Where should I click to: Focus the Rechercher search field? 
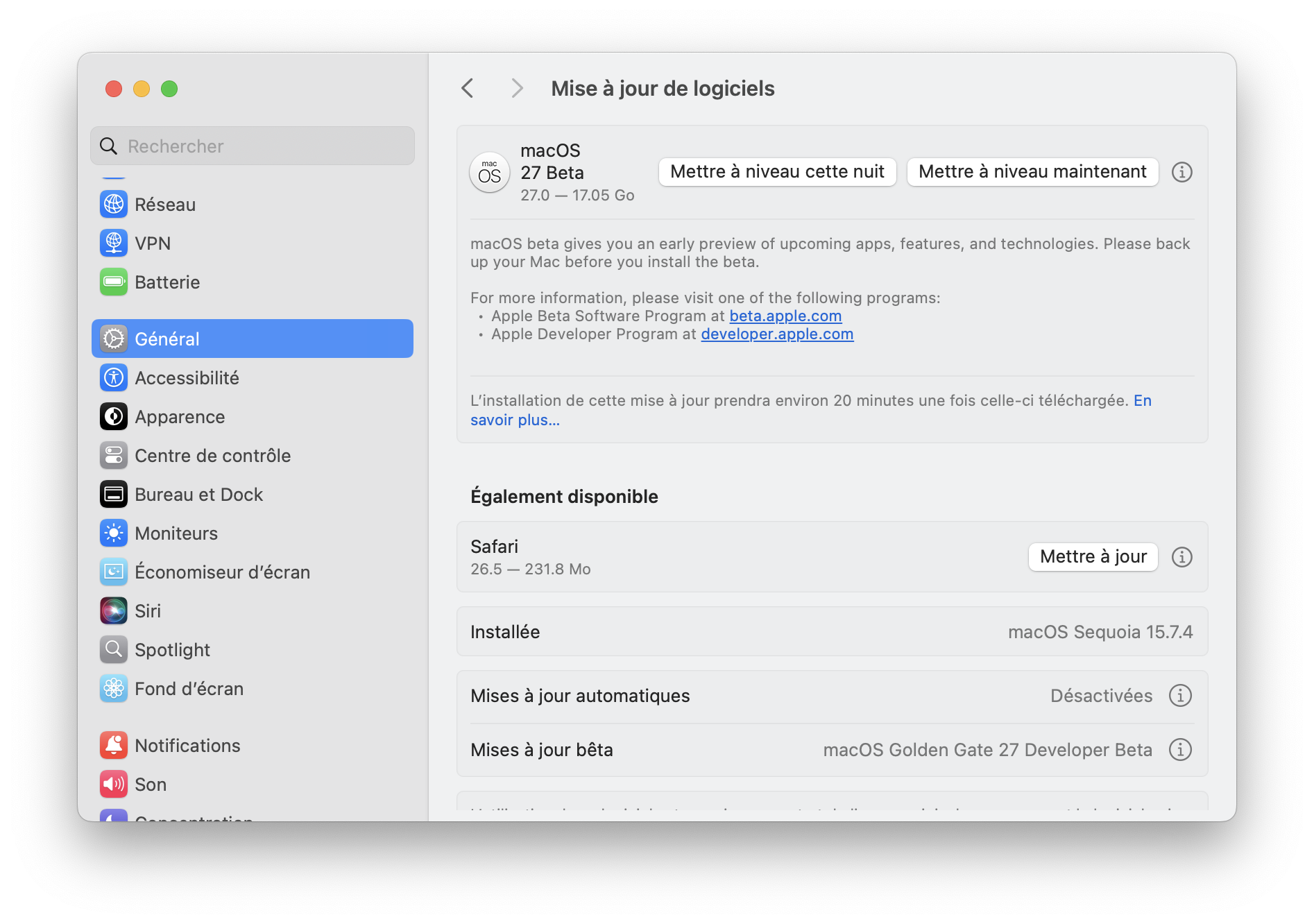point(253,146)
